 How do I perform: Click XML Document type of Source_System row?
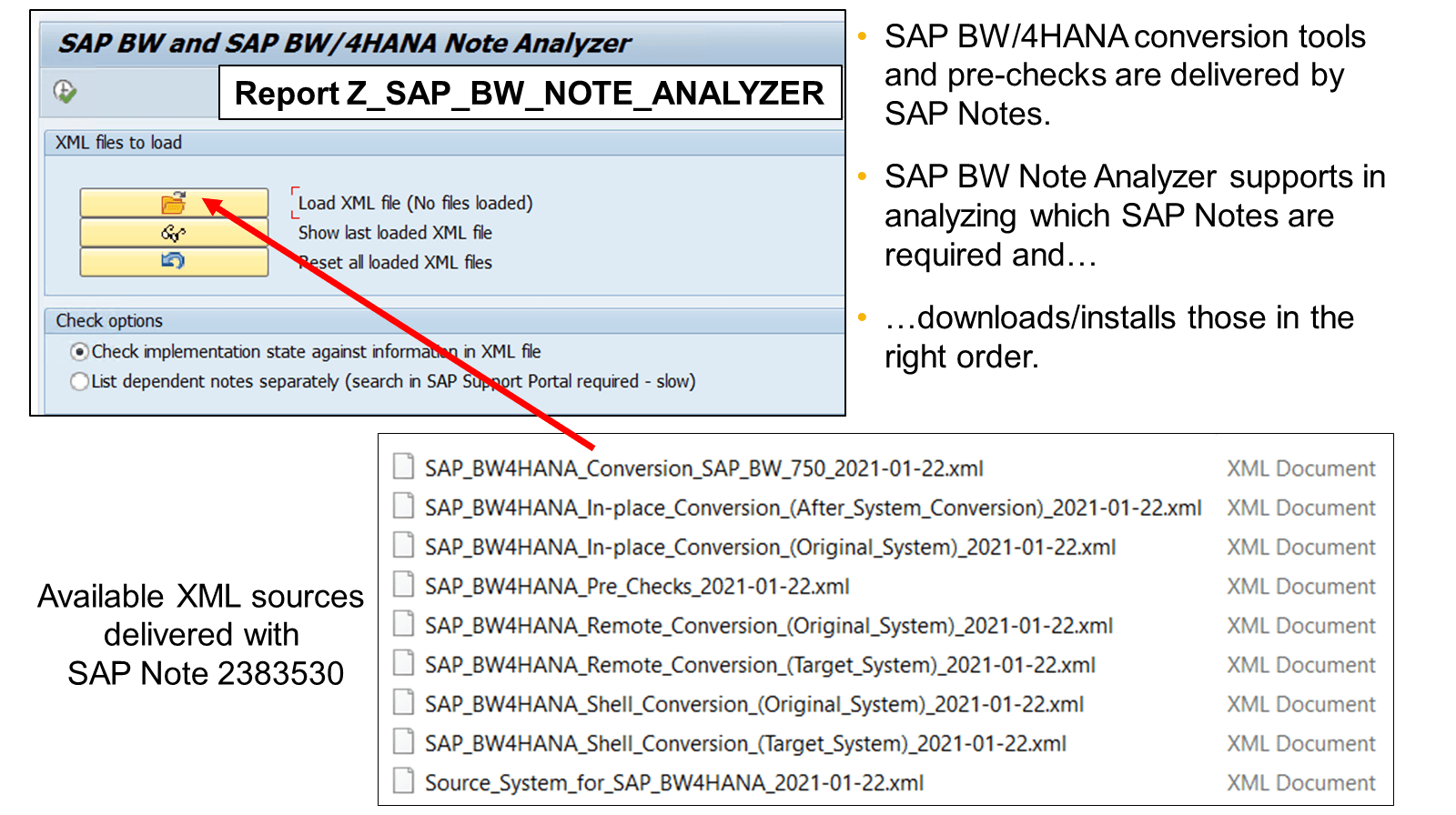pyautogui.click(x=1301, y=783)
